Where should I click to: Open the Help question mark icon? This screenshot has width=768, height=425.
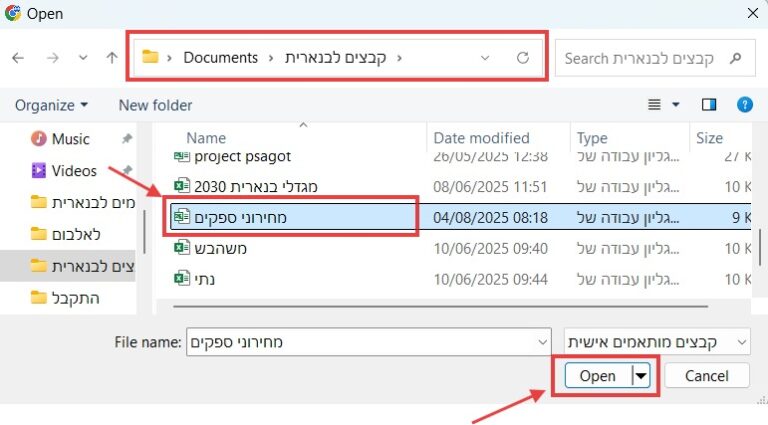[744, 104]
